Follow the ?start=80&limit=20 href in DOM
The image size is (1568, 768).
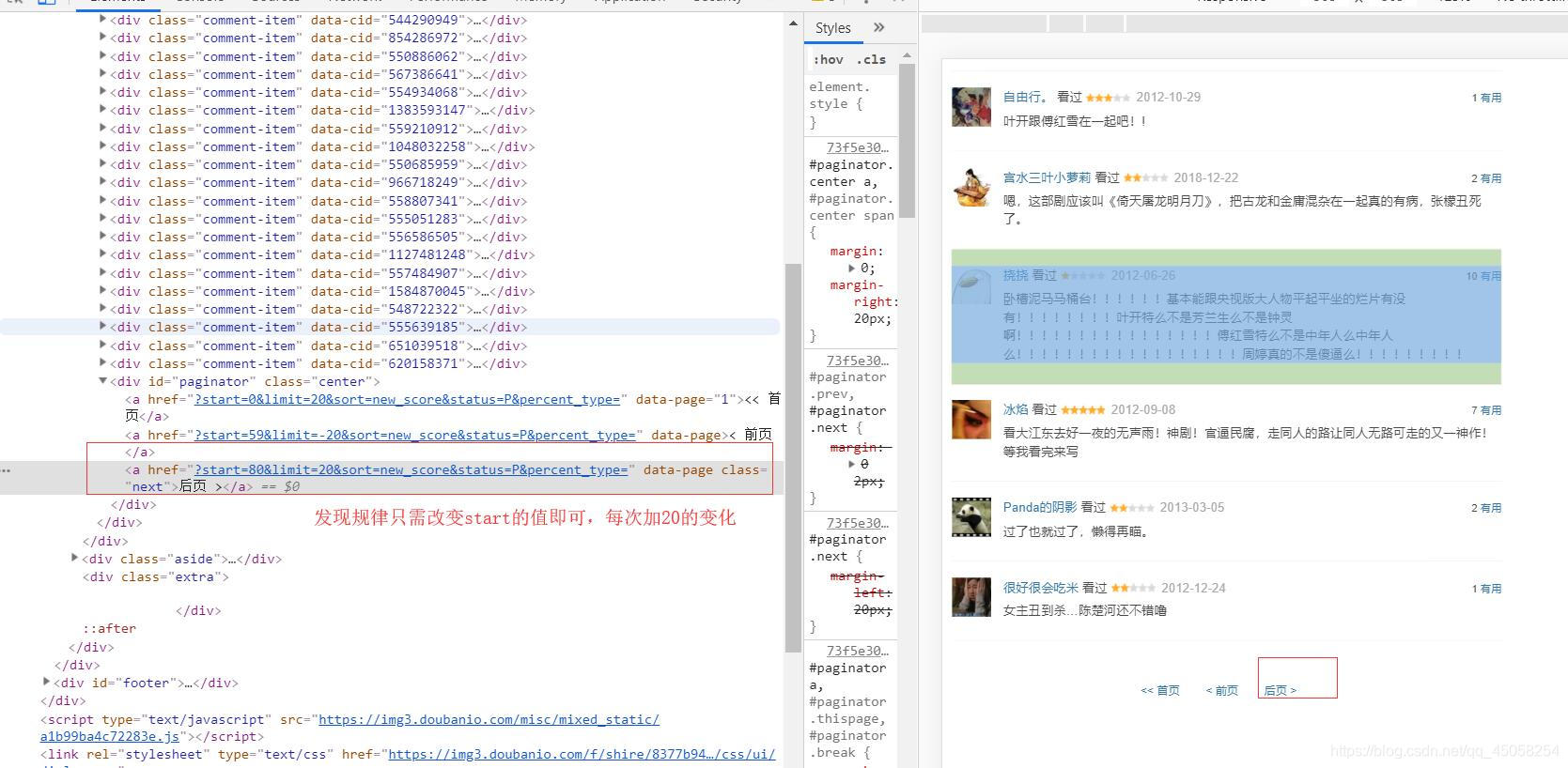click(411, 469)
